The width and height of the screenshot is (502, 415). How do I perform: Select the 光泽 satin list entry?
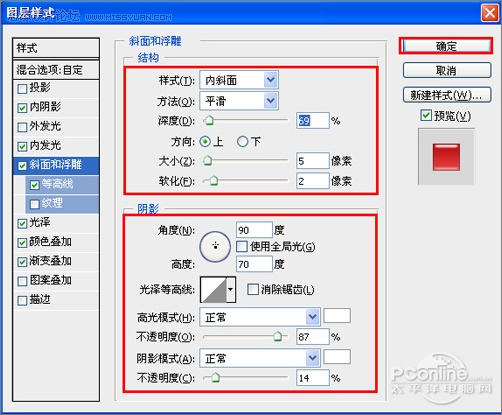pyautogui.click(x=56, y=223)
